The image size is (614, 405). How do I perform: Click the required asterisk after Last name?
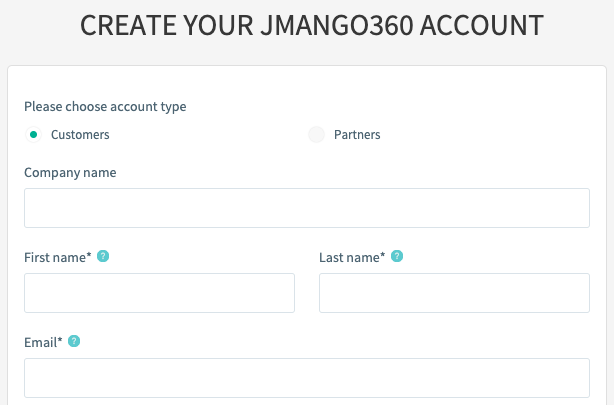pyautogui.click(x=383, y=256)
